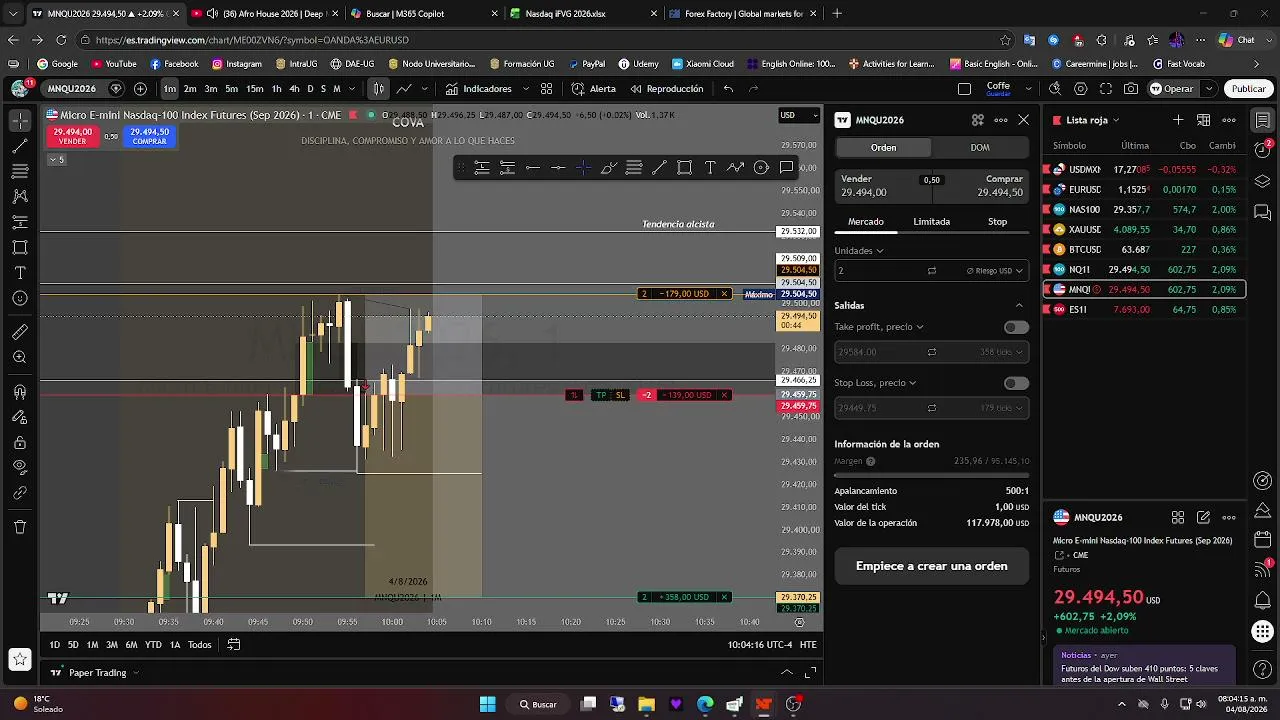Select the Stop order type tab
The width and height of the screenshot is (1280, 720).
997,222
